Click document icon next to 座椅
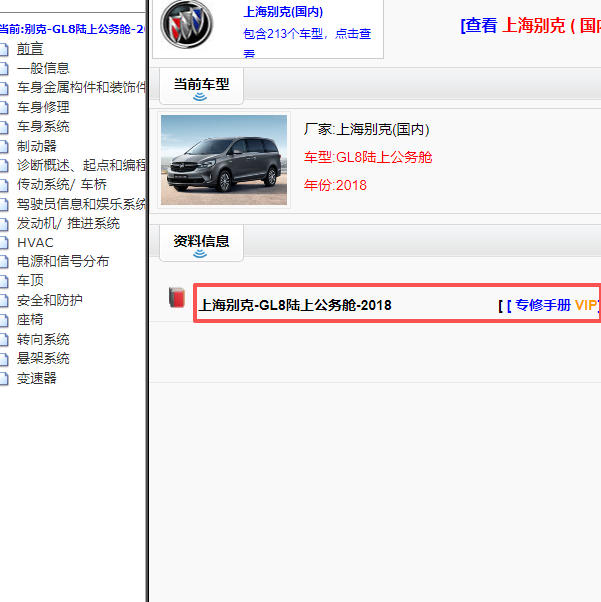Screen dimensions: 601x602 coord(4,320)
